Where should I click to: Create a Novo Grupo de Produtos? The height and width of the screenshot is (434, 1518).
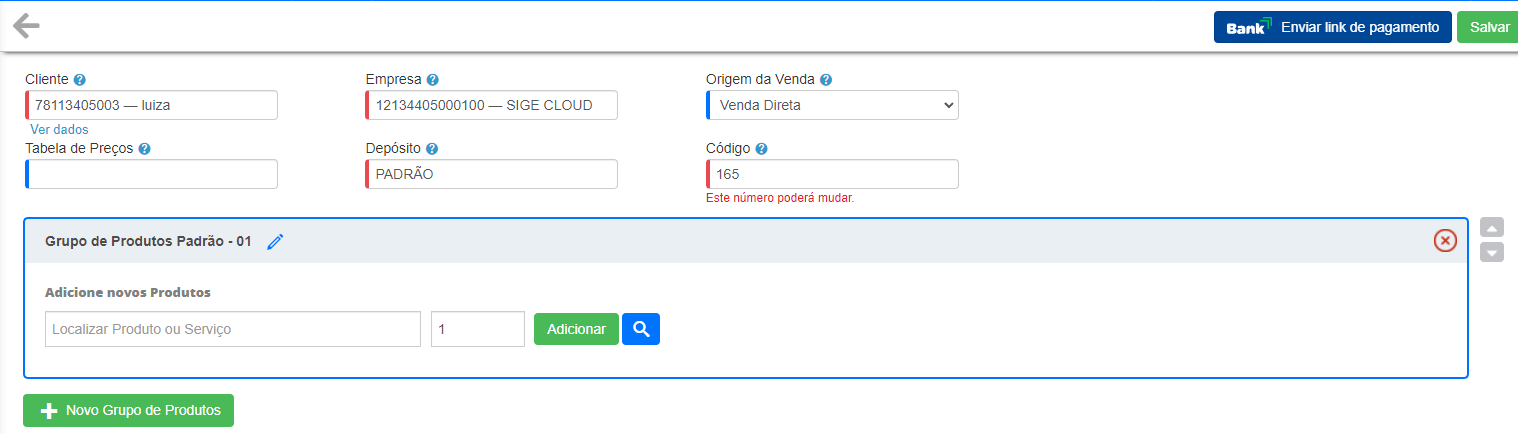[128, 410]
